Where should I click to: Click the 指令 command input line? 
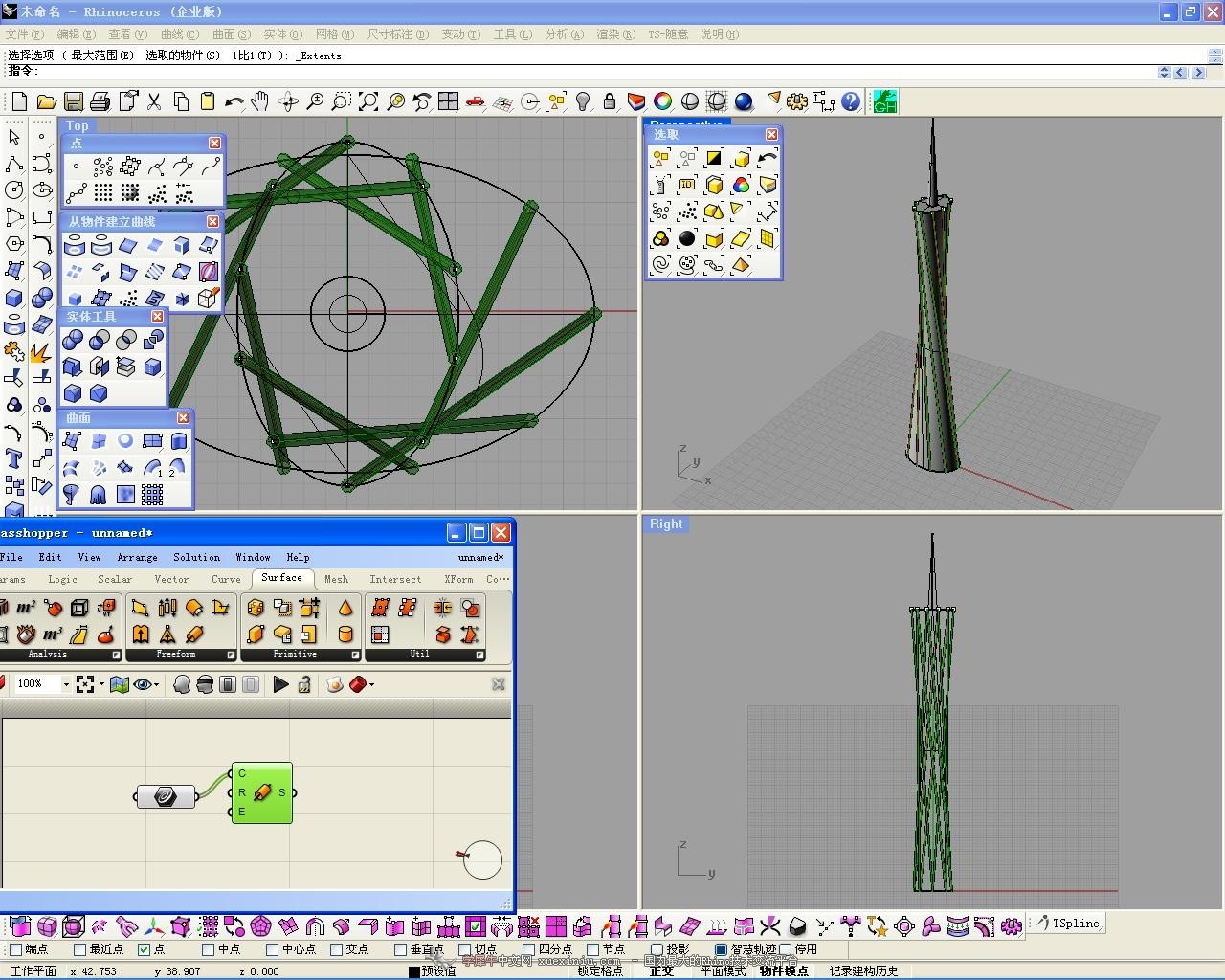[580, 72]
